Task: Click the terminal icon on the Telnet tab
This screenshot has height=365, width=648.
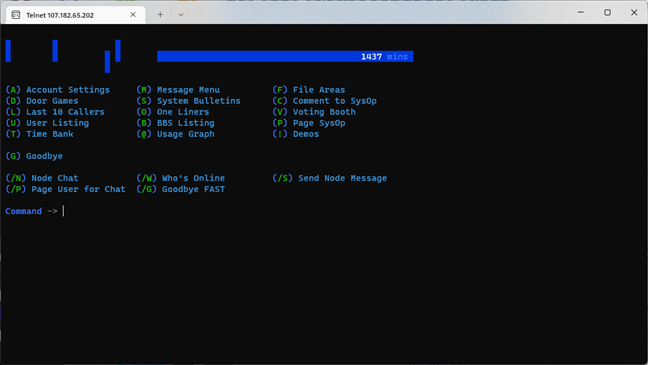Action: click(16, 15)
